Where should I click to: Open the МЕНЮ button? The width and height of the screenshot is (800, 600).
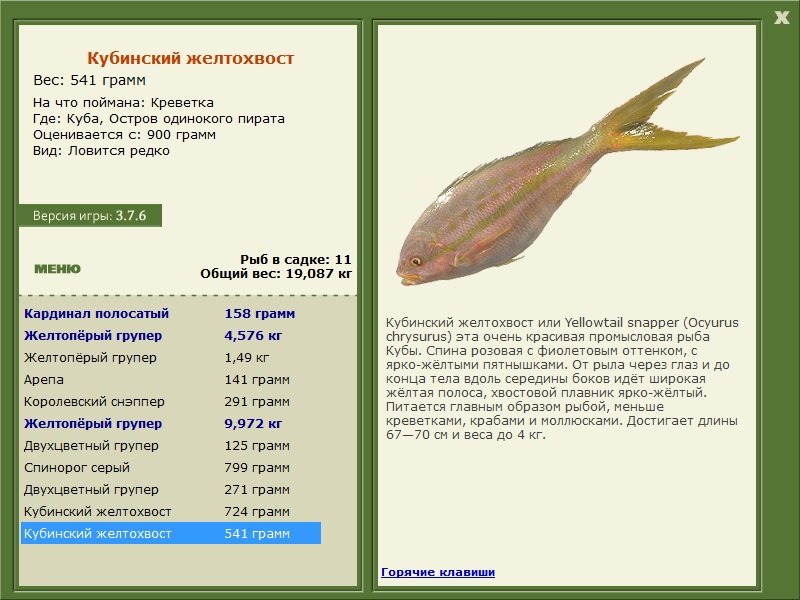(x=57, y=269)
